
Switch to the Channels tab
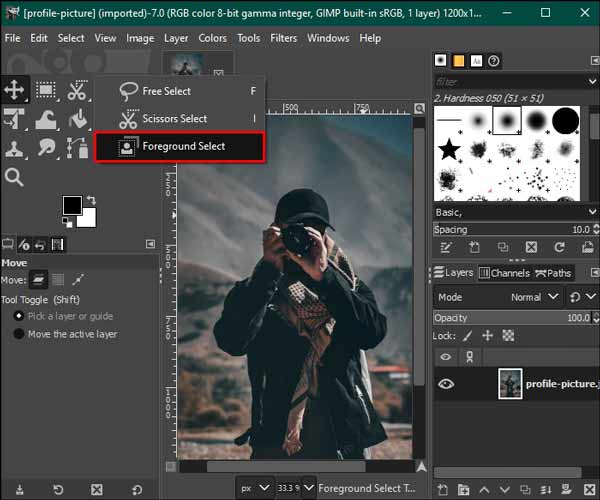(x=504, y=272)
